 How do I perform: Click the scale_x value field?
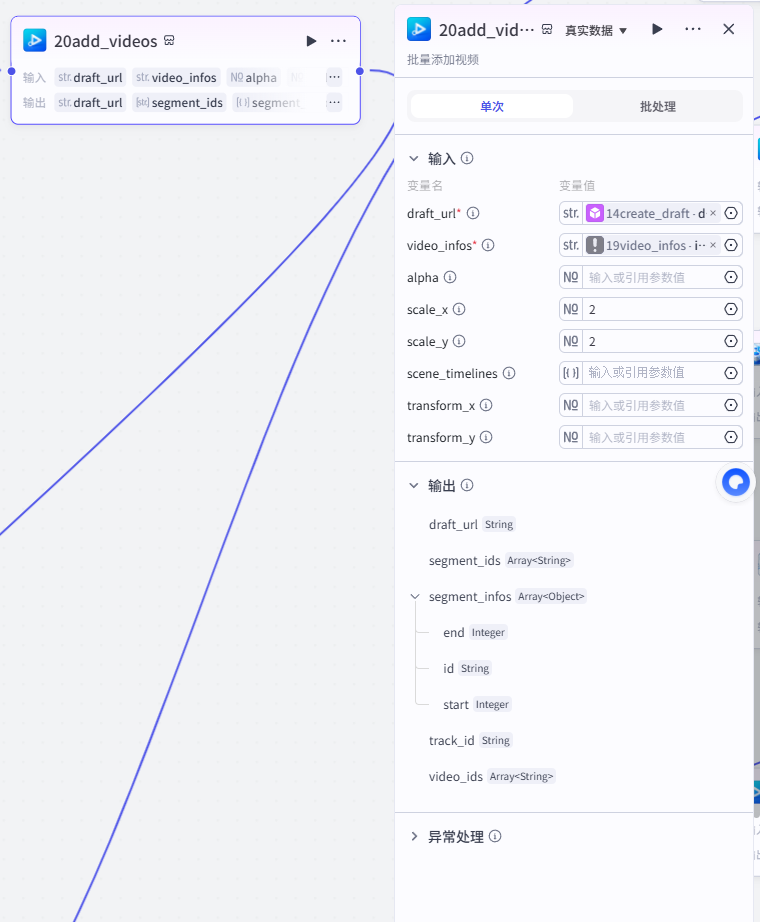[652, 309]
